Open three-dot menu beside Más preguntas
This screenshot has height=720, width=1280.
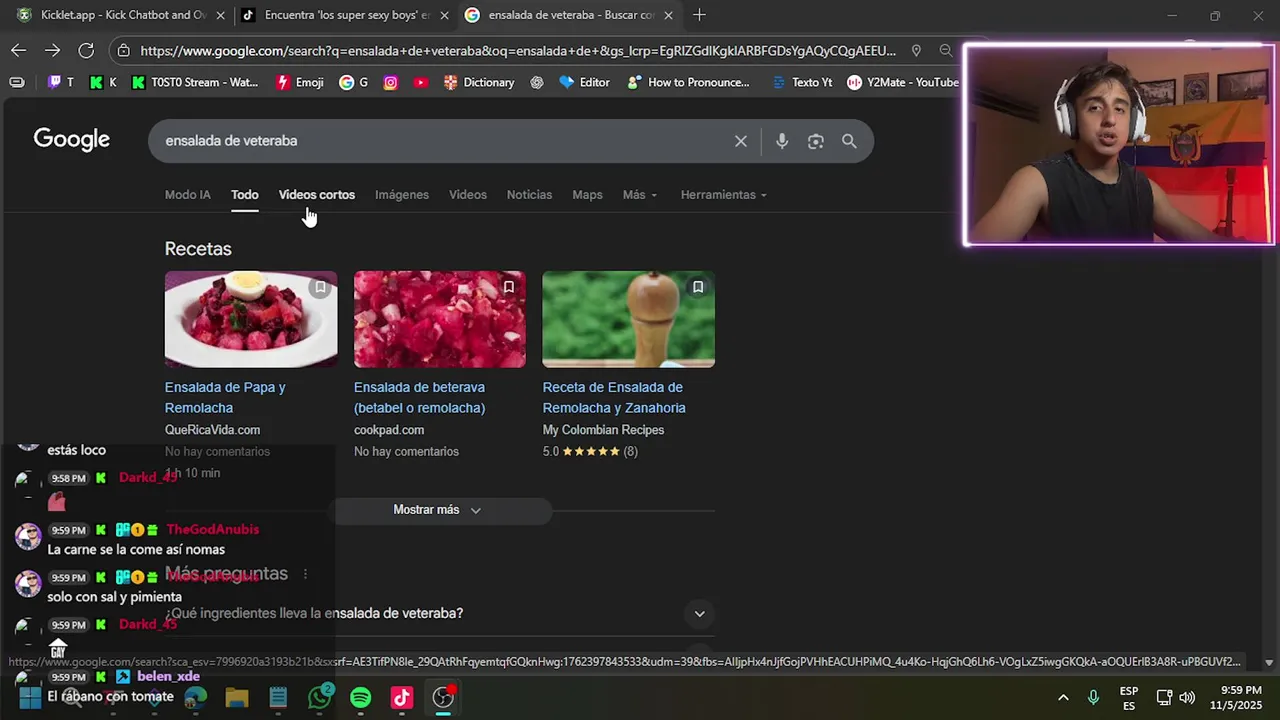tap(305, 574)
